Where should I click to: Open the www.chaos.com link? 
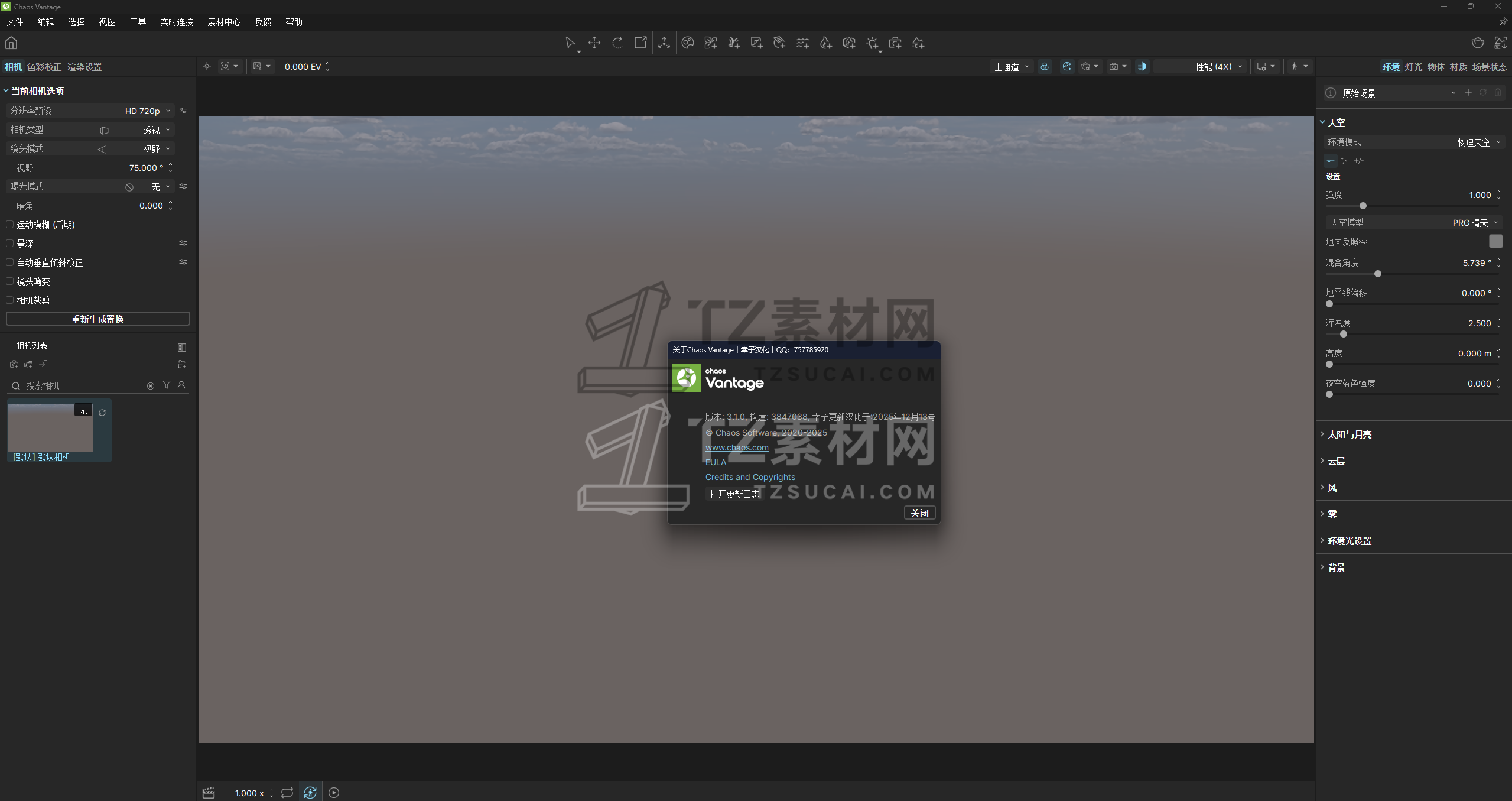[737, 447]
